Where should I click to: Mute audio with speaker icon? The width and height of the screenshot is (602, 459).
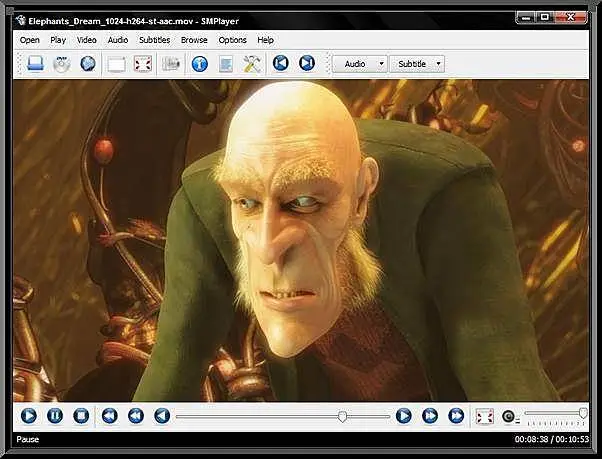[509, 416]
